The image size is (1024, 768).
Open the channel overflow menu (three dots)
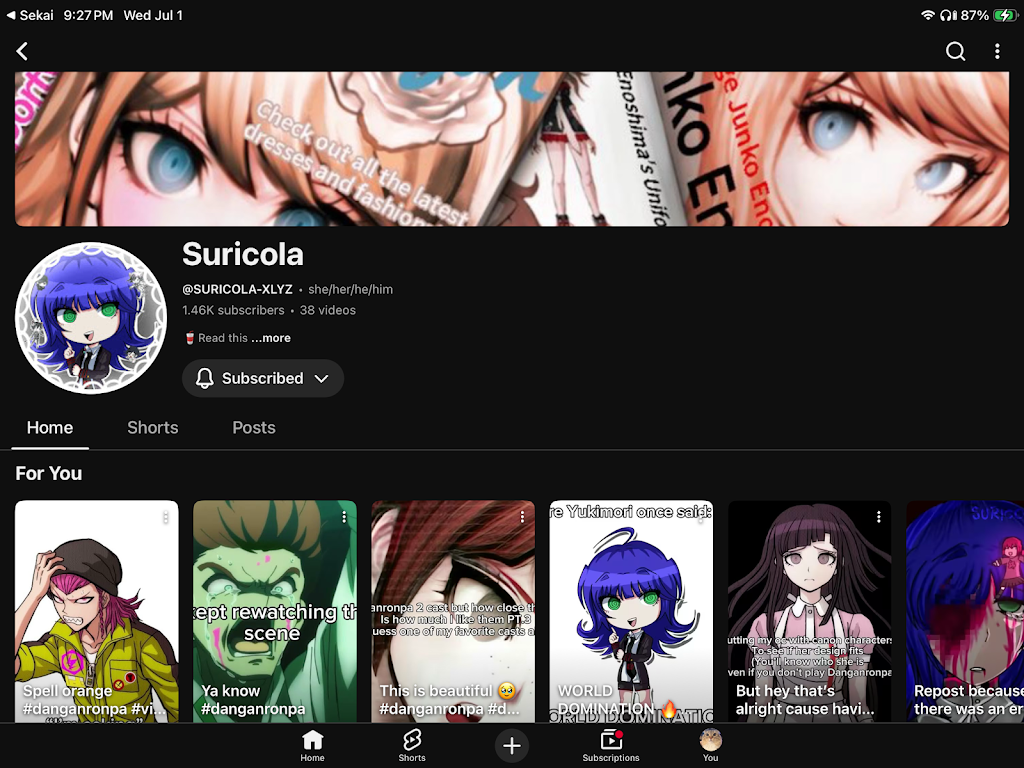[997, 51]
